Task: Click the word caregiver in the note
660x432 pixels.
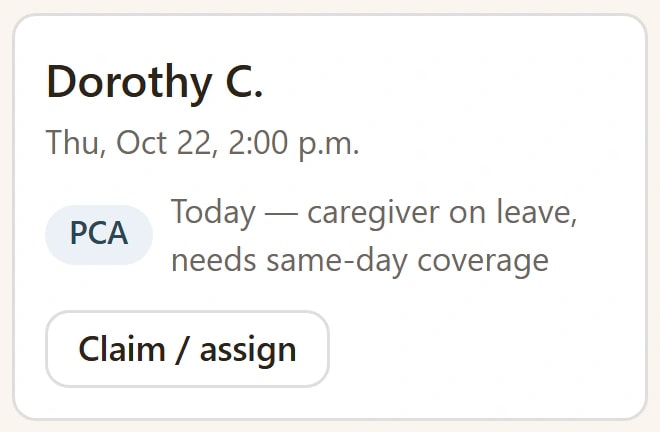Action: coord(374,213)
